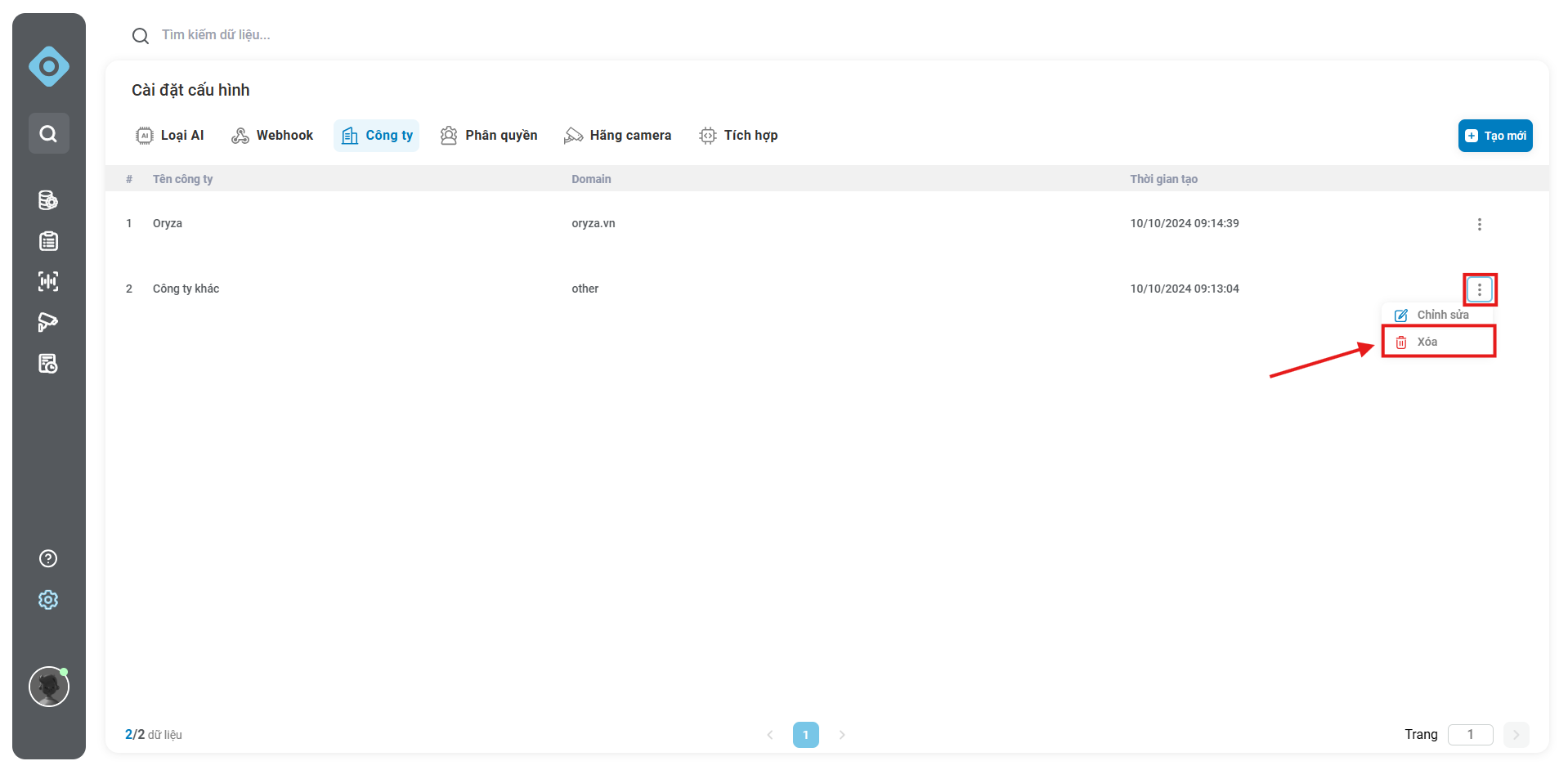The width and height of the screenshot is (1568, 770).
Task: Open the three-dot menu for Oryza row
Action: [x=1480, y=224]
